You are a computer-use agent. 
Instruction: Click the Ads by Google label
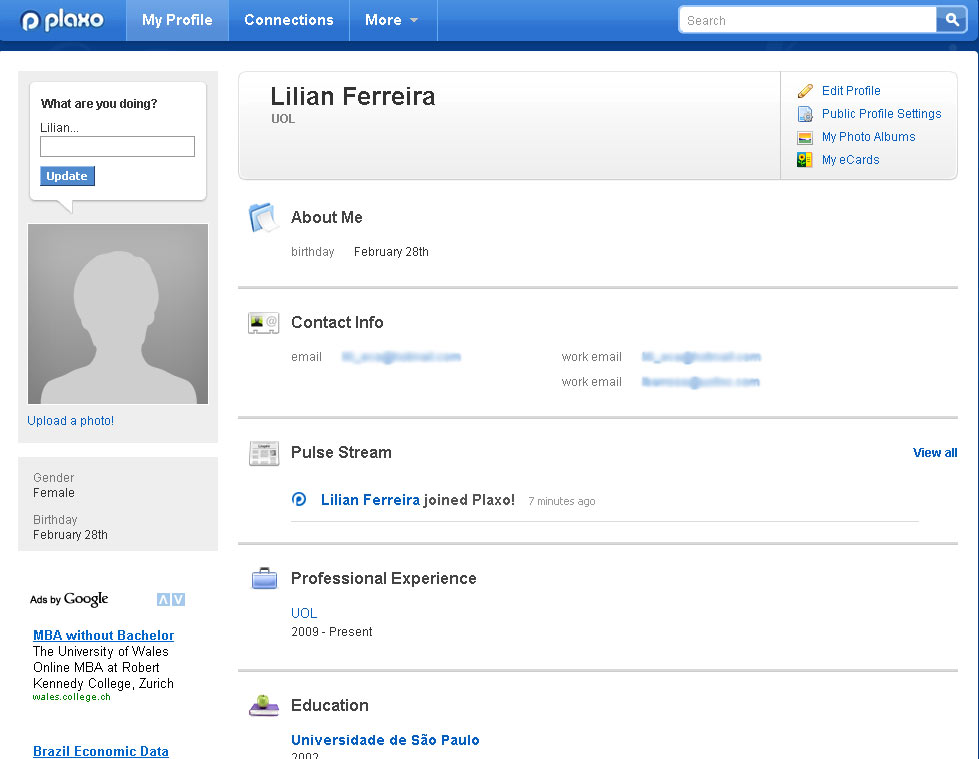click(x=69, y=599)
